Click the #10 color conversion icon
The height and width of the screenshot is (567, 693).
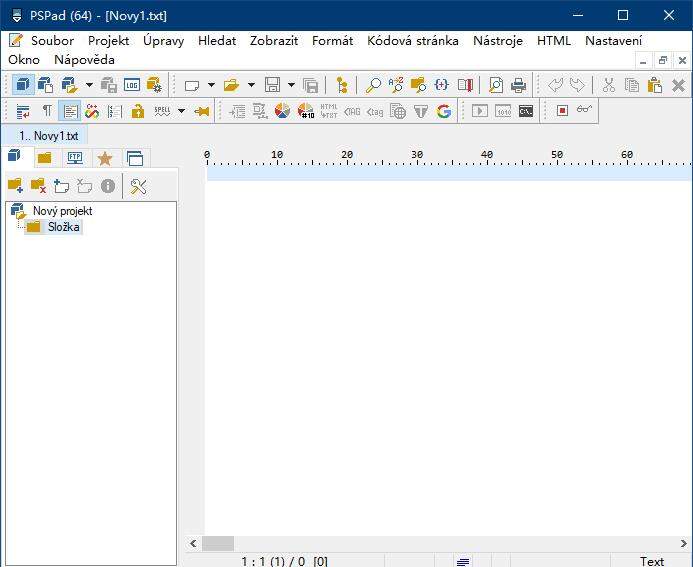[306, 111]
